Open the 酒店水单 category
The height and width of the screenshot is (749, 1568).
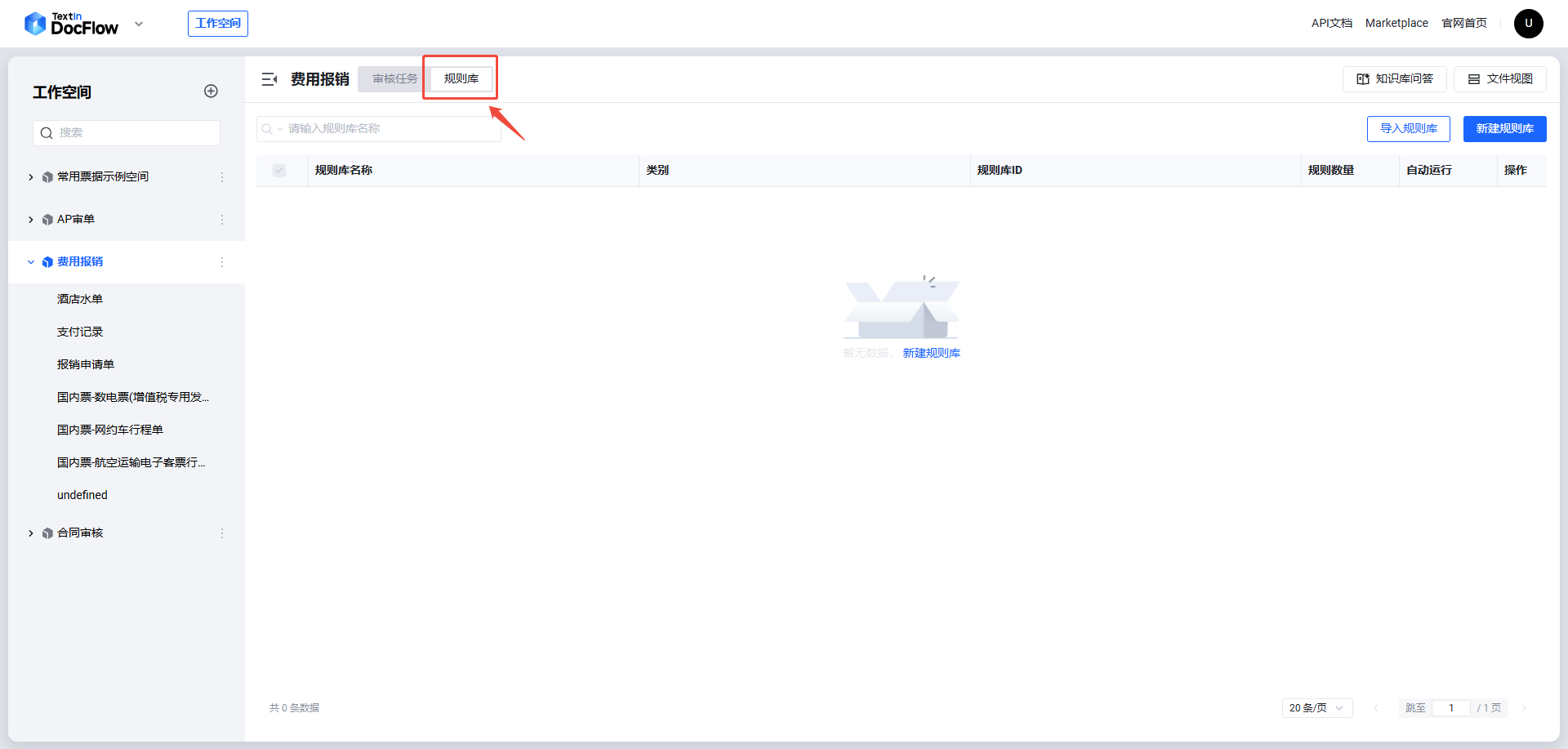(80, 299)
